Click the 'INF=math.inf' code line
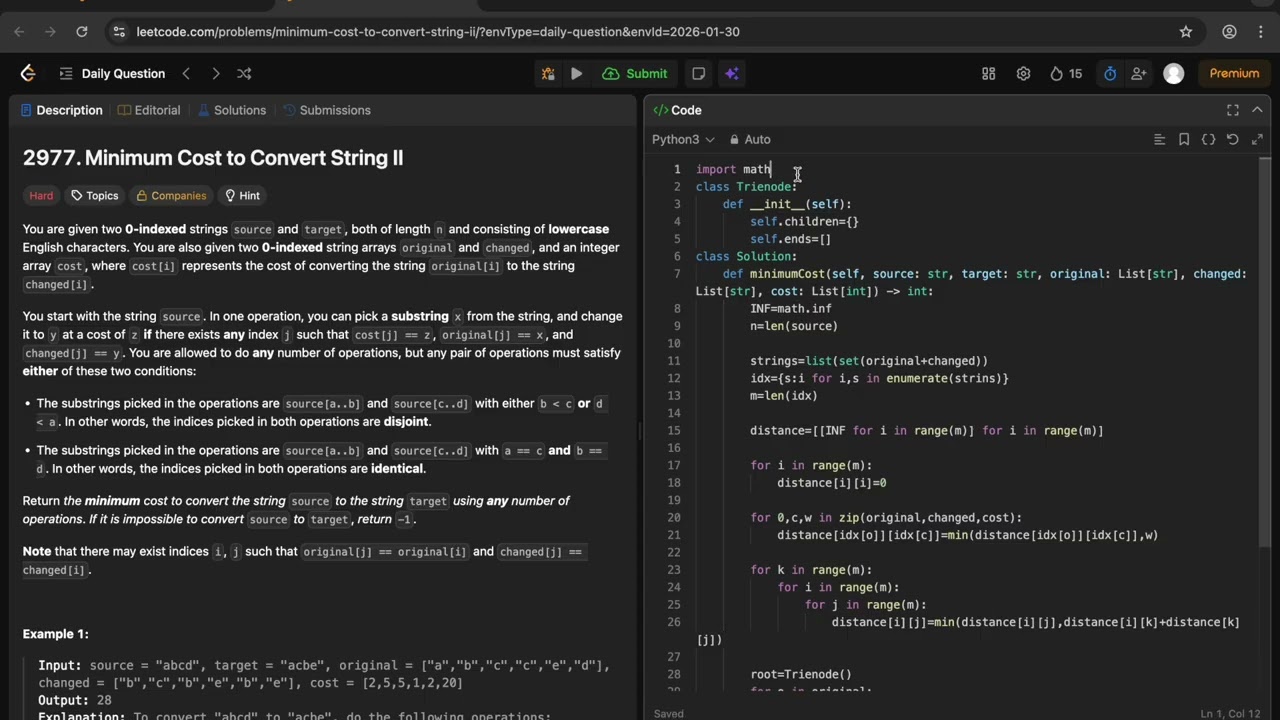Image resolution: width=1280 pixels, height=720 pixels. [791, 309]
